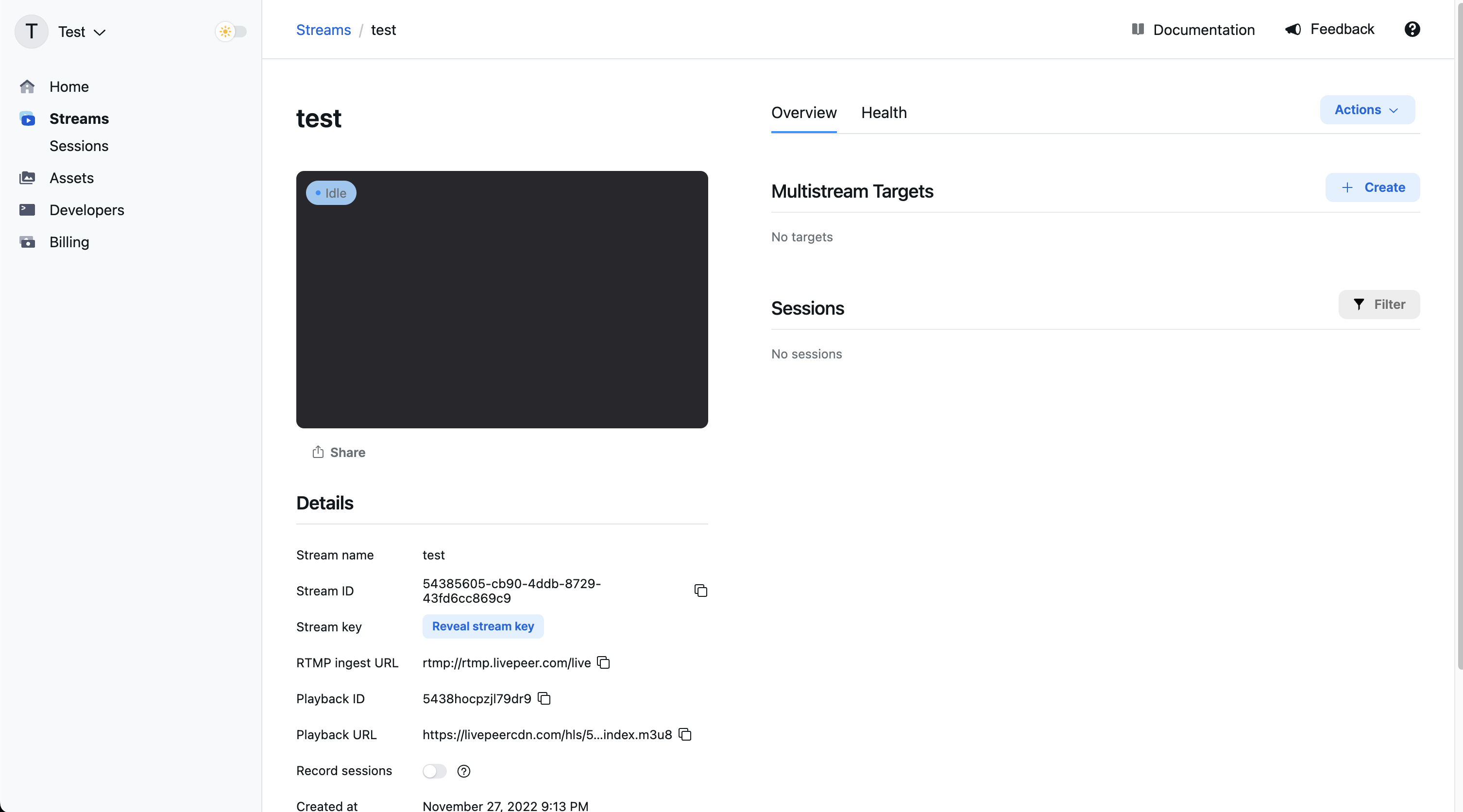Viewport: 1463px width, 812px height.
Task: Click the RTMP URL text rtmp://rtmp.livepeer.com/live
Action: click(507, 662)
